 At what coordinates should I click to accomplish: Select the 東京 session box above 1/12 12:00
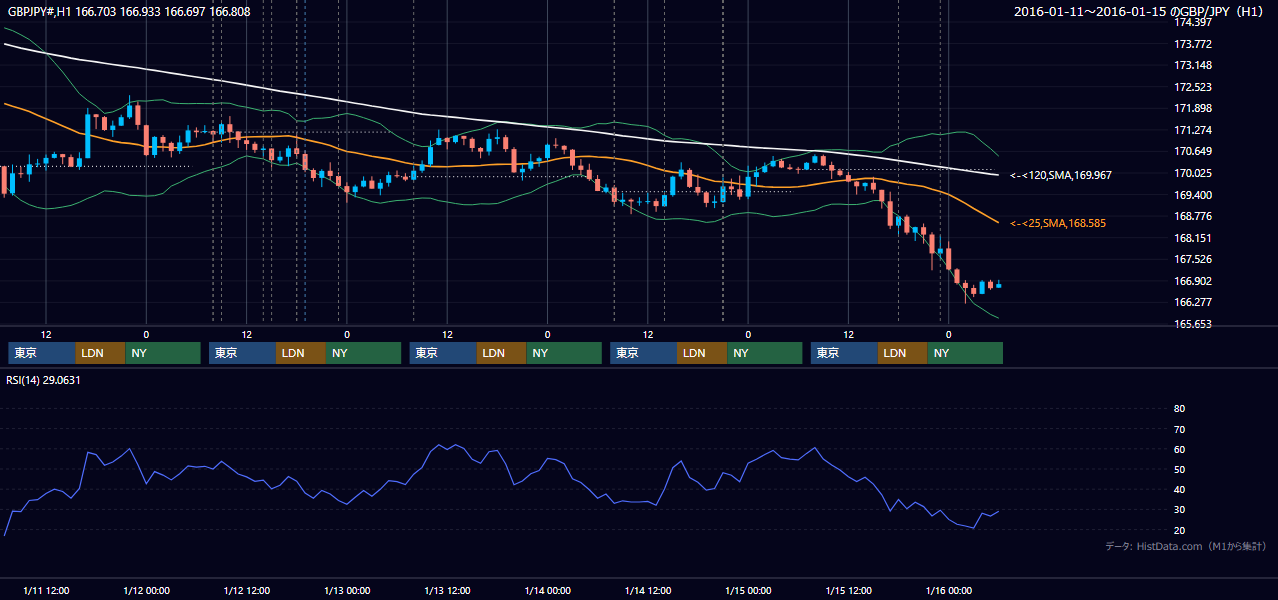(x=243, y=353)
